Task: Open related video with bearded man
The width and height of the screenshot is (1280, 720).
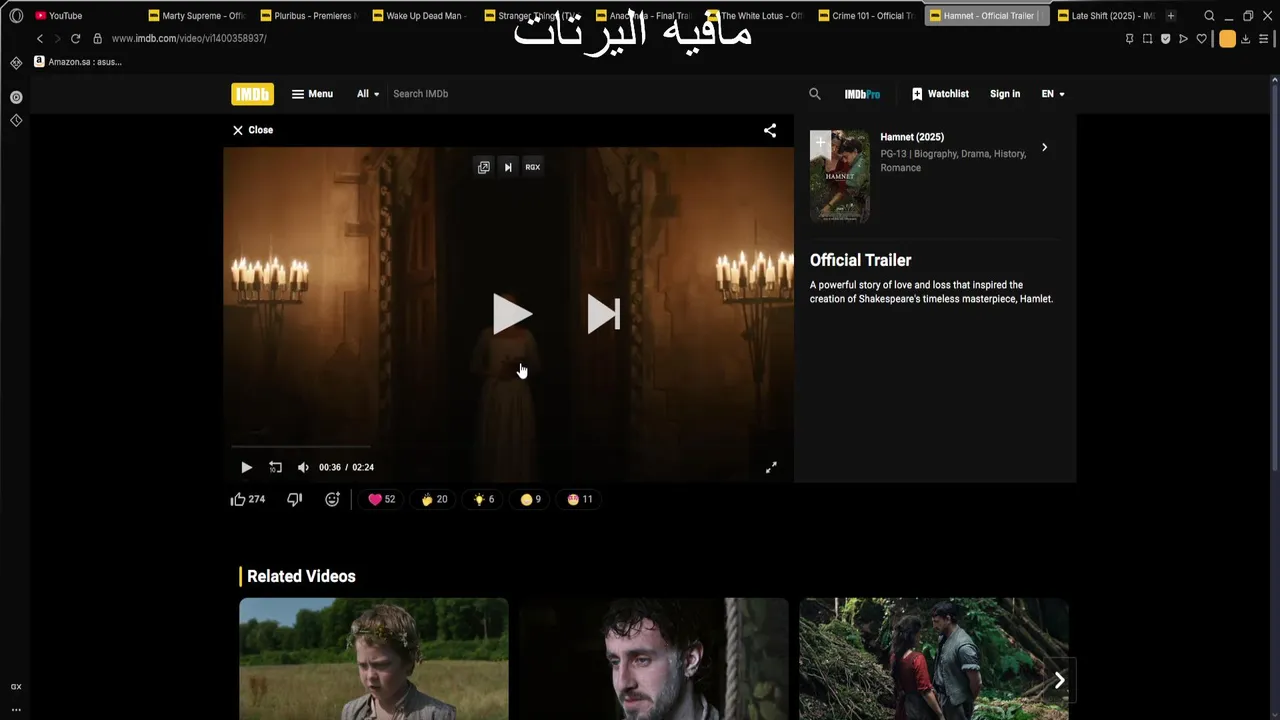Action: [654, 658]
